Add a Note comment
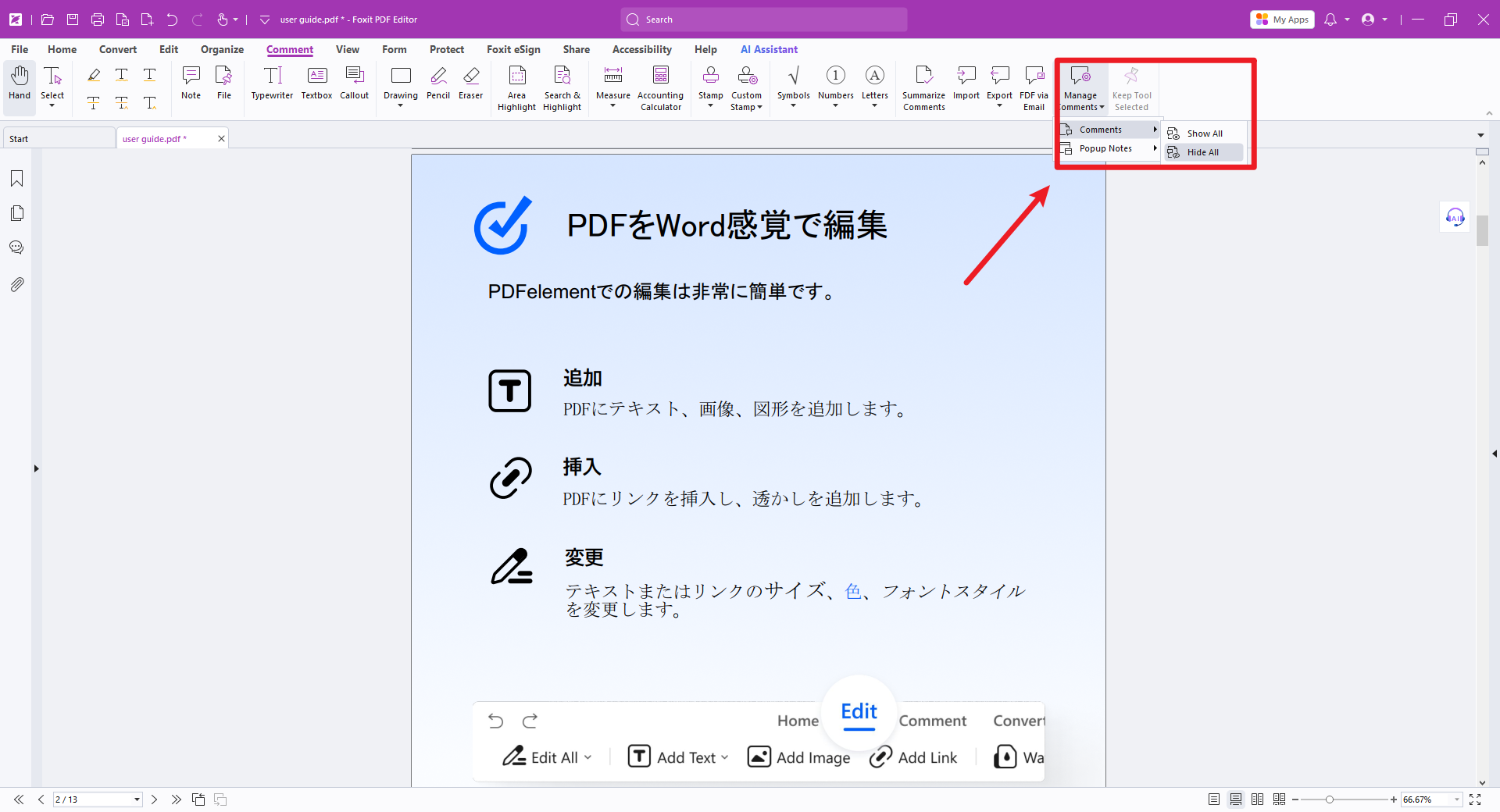The width and height of the screenshot is (1500, 812). (x=191, y=84)
